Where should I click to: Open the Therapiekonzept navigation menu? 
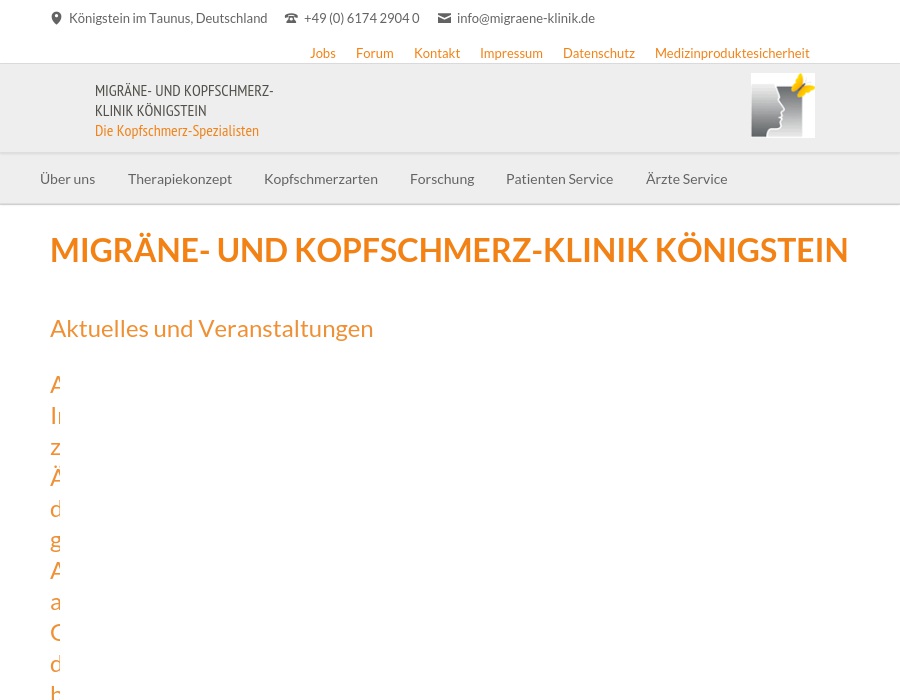point(180,178)
